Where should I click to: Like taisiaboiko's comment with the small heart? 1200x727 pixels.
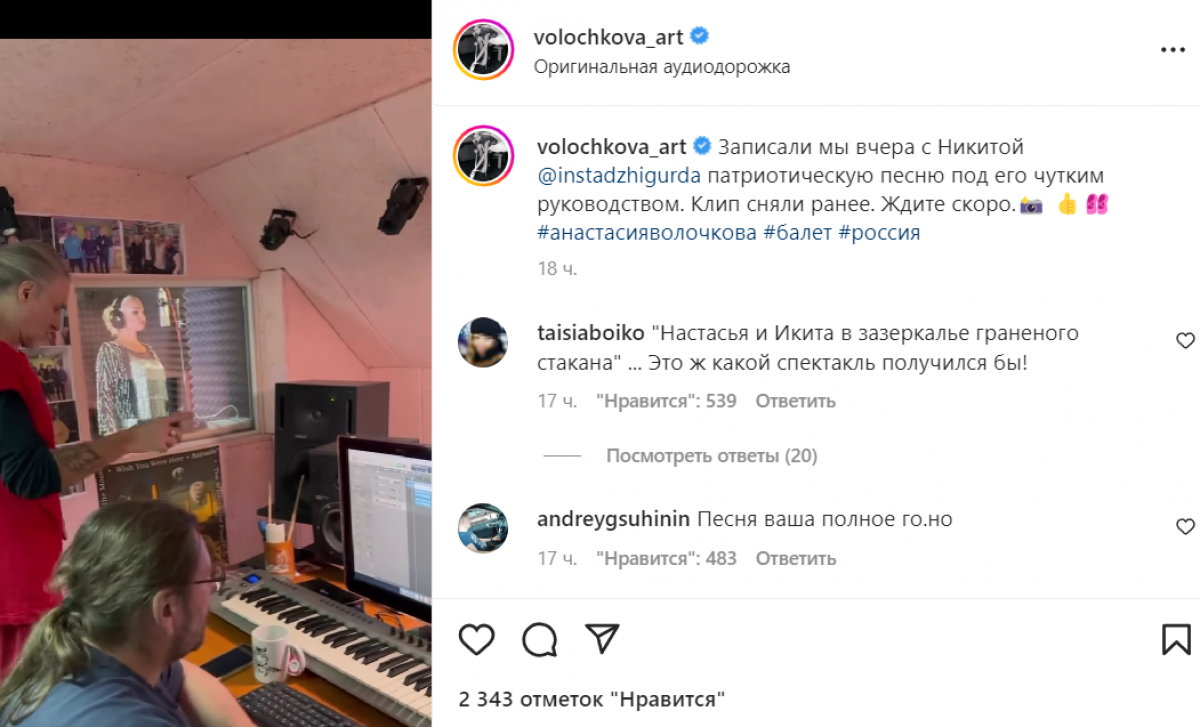pos(1185,341)
